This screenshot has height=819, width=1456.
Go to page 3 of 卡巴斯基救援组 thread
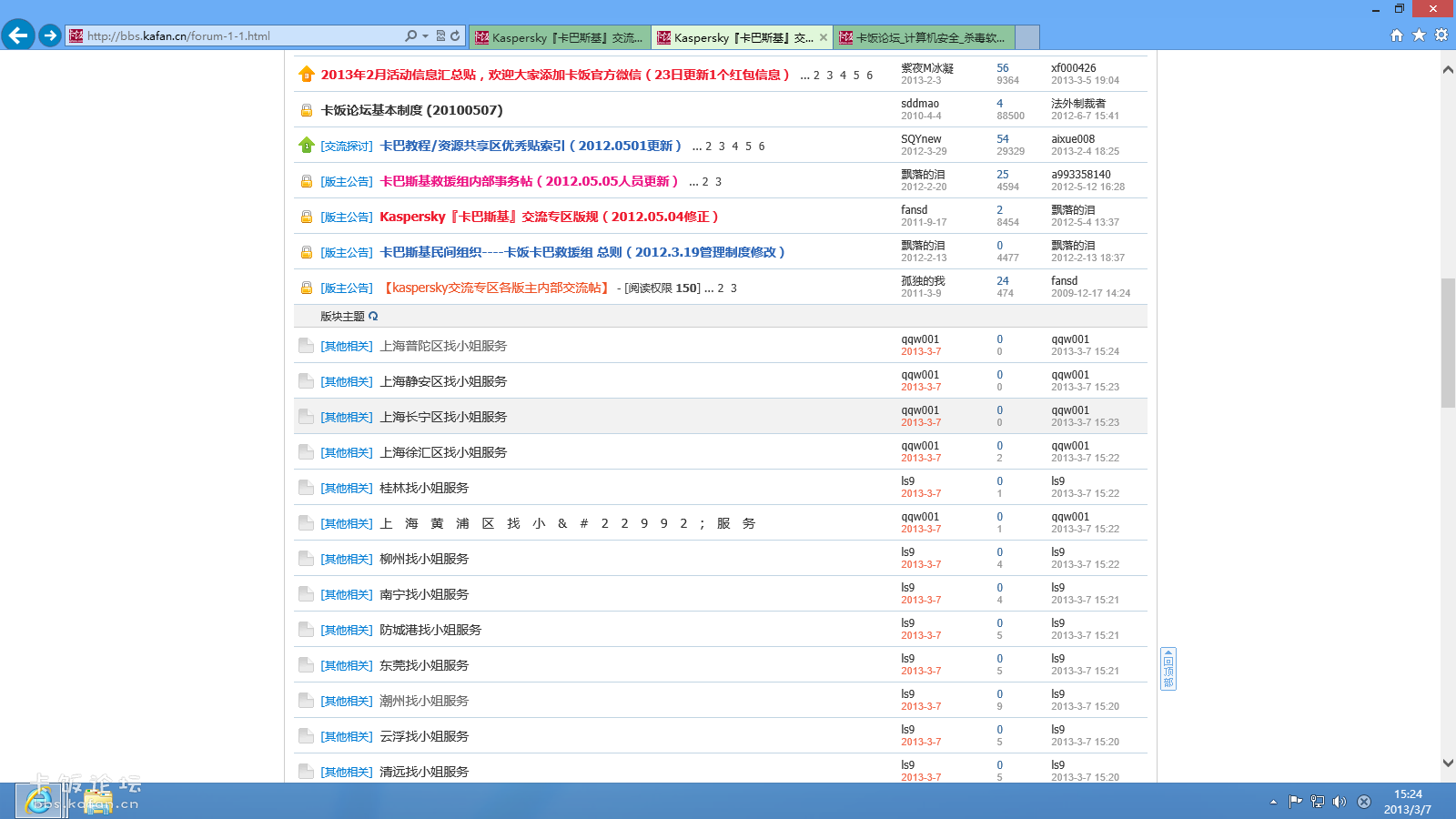tap(718, 182)
